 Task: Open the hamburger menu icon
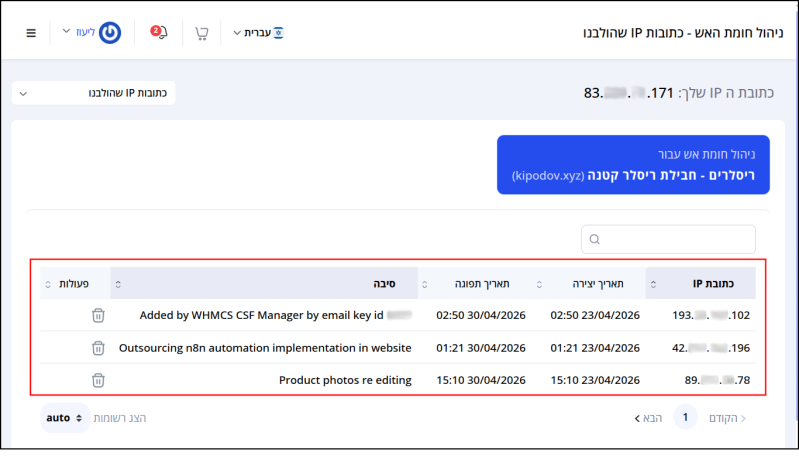pyautogui.click(x=31, y=33)
